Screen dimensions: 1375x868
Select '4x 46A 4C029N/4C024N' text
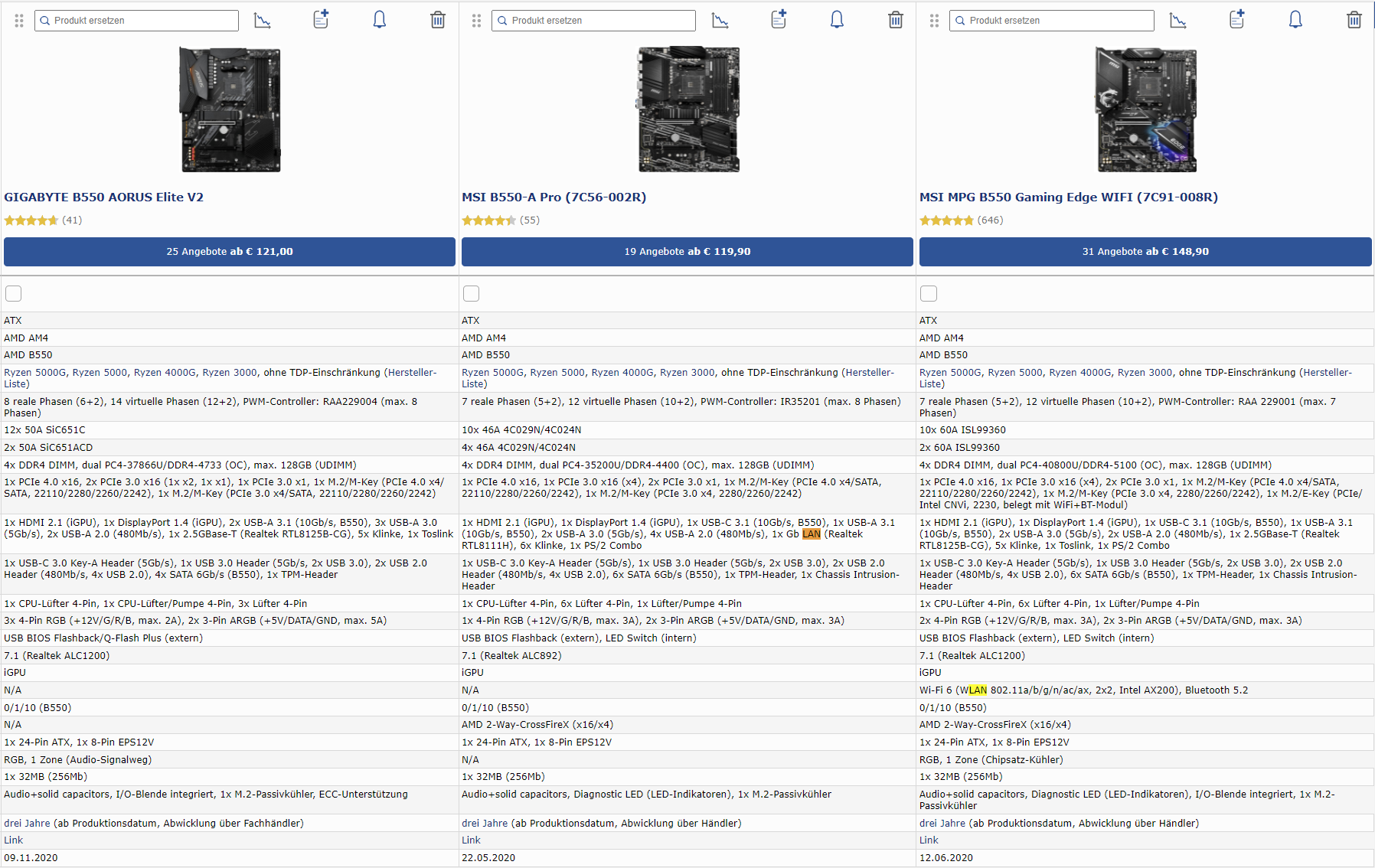518,448
